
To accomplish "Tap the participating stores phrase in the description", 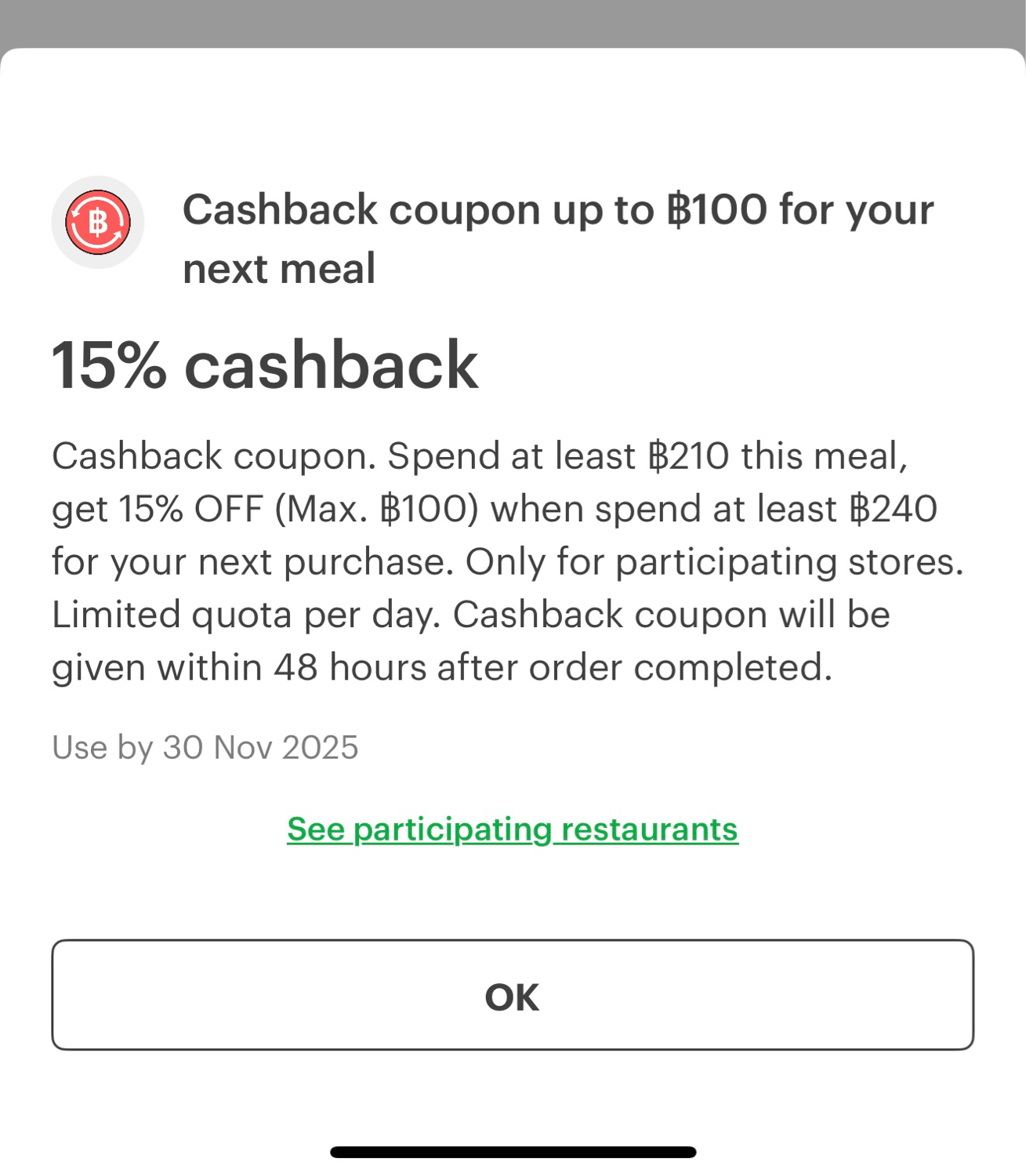I will (x=790, y=563).
